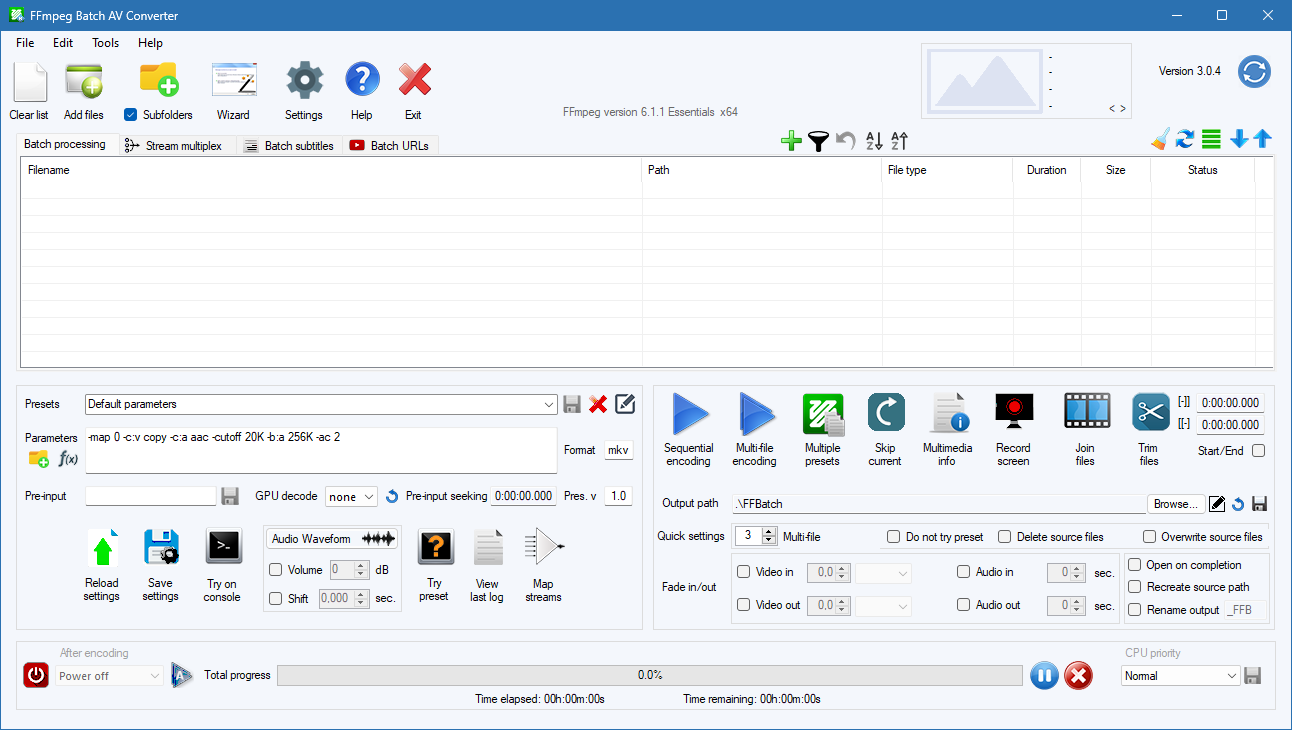Open Map streams

pyautogui.click(x=544, y=547)
